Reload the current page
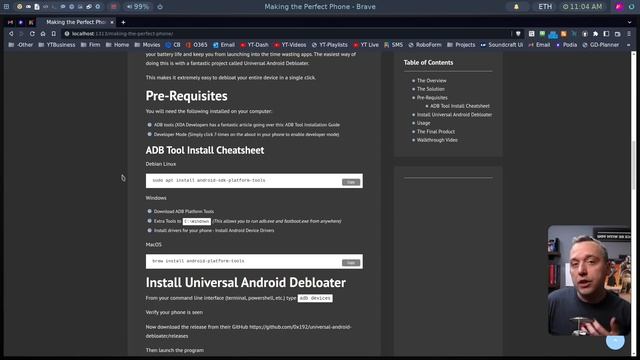This screenshot has height=360, width=640. coord(32,34)
